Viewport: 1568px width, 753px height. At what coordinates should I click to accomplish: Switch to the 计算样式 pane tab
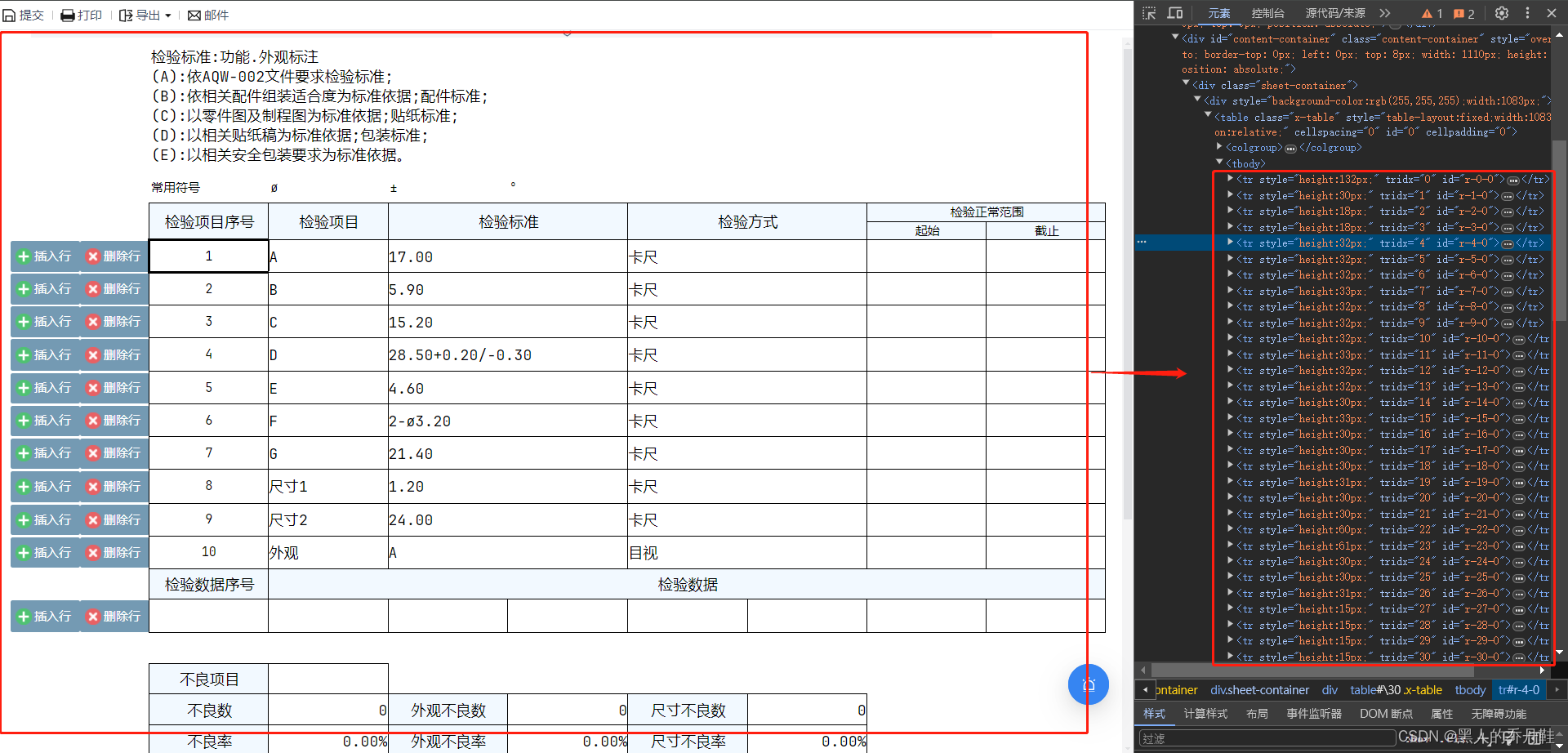tap(1205, 714)
